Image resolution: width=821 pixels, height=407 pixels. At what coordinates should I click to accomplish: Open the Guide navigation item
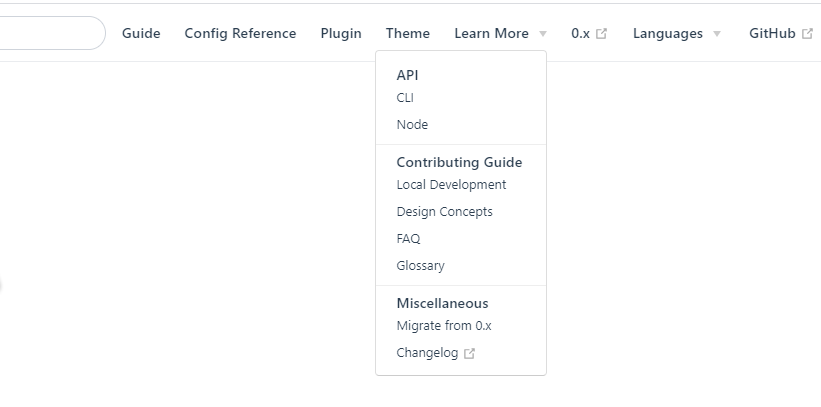tap(141, 34)
